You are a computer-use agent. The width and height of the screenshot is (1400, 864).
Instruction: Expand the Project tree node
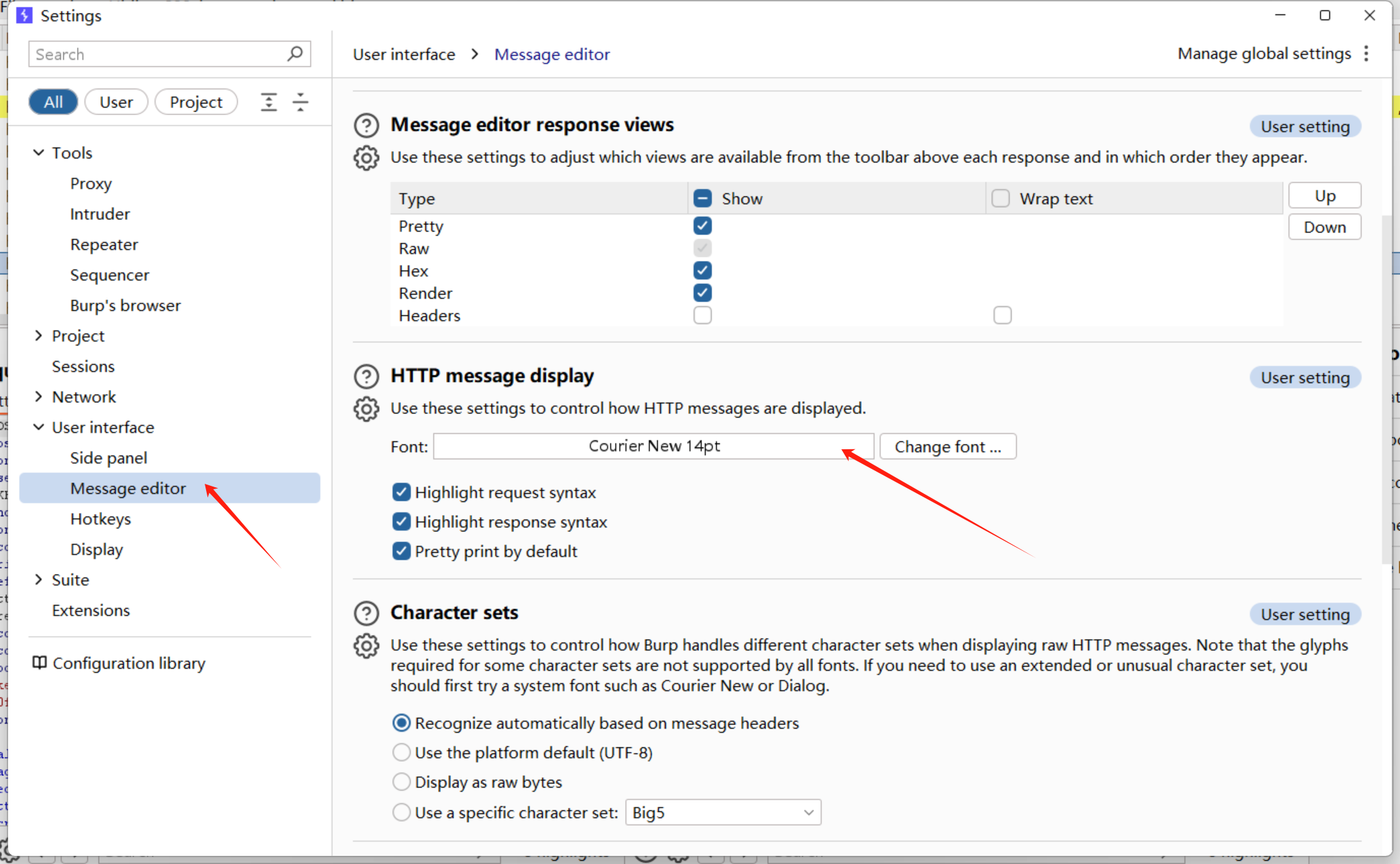tap(39, 335)
